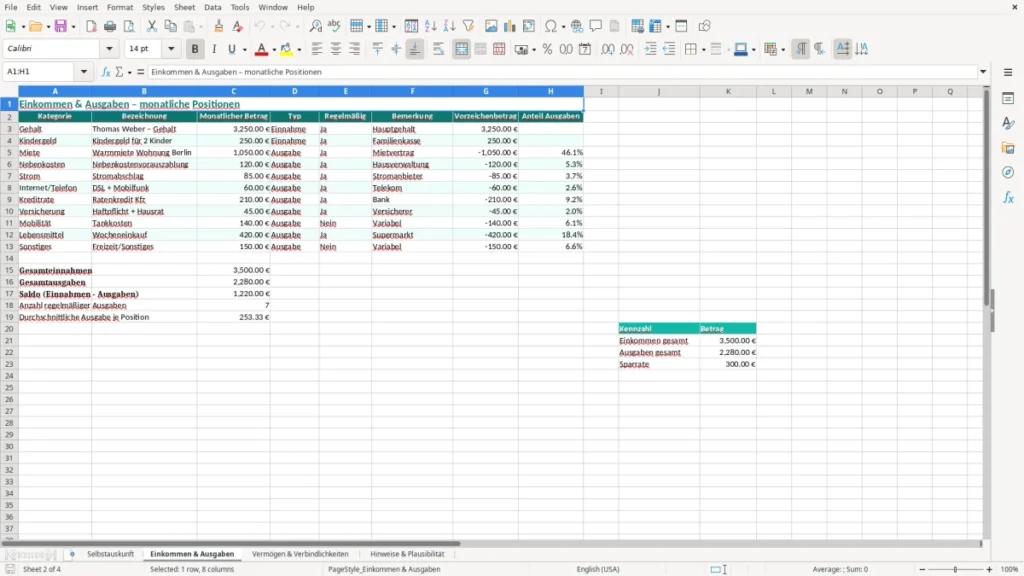Open the Print dialog from the toolbar

click(x=110, y=26)
